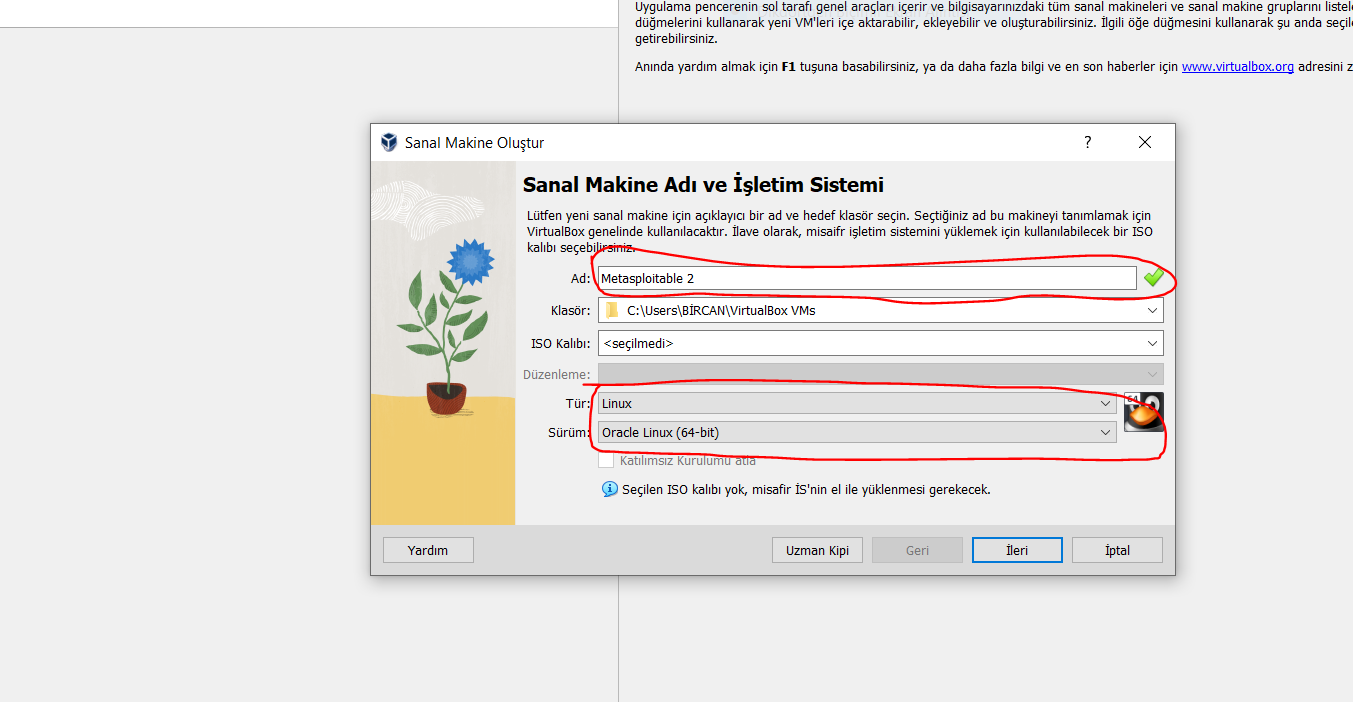The height and width of the screenshot is (702, 1353).
Task: Close the Sanal Makine Oluştur dialog
Action: [1145, 142]
